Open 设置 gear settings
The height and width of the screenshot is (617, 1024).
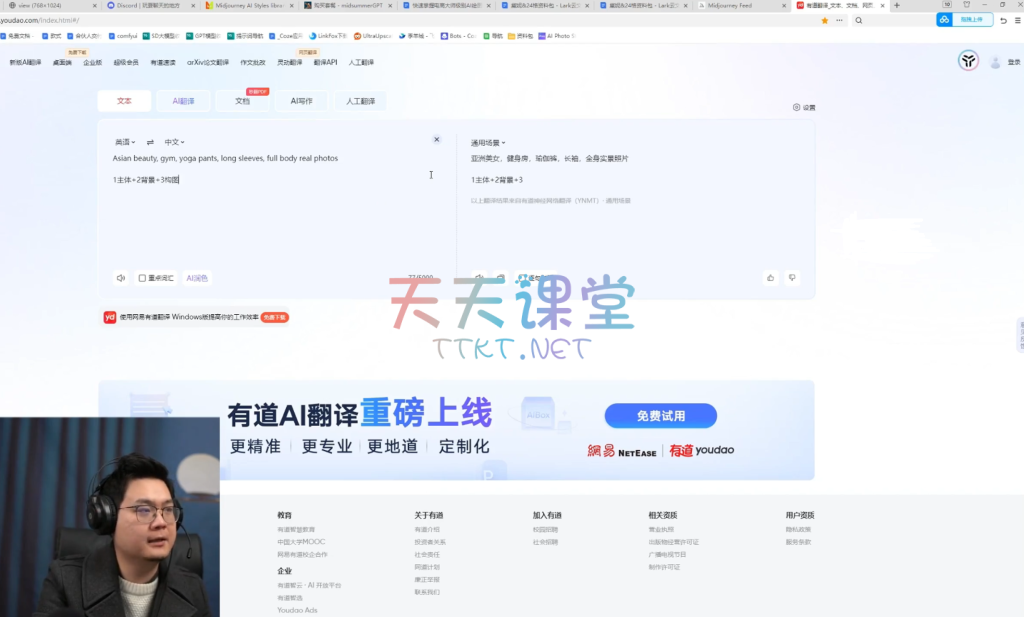coord(804,107)
